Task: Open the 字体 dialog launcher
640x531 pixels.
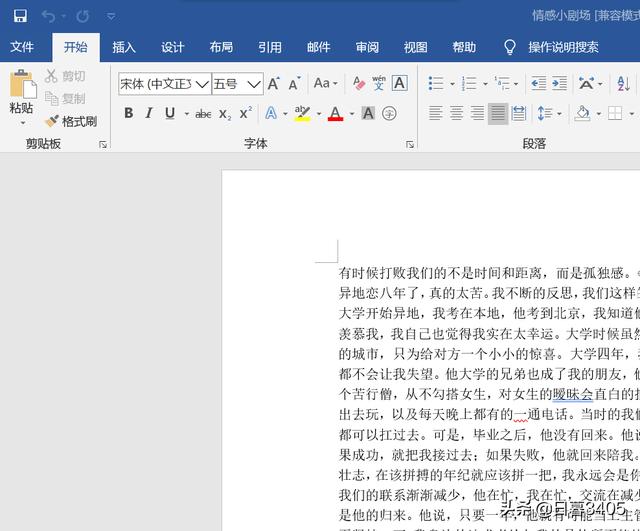Action: tap(410, 145)
